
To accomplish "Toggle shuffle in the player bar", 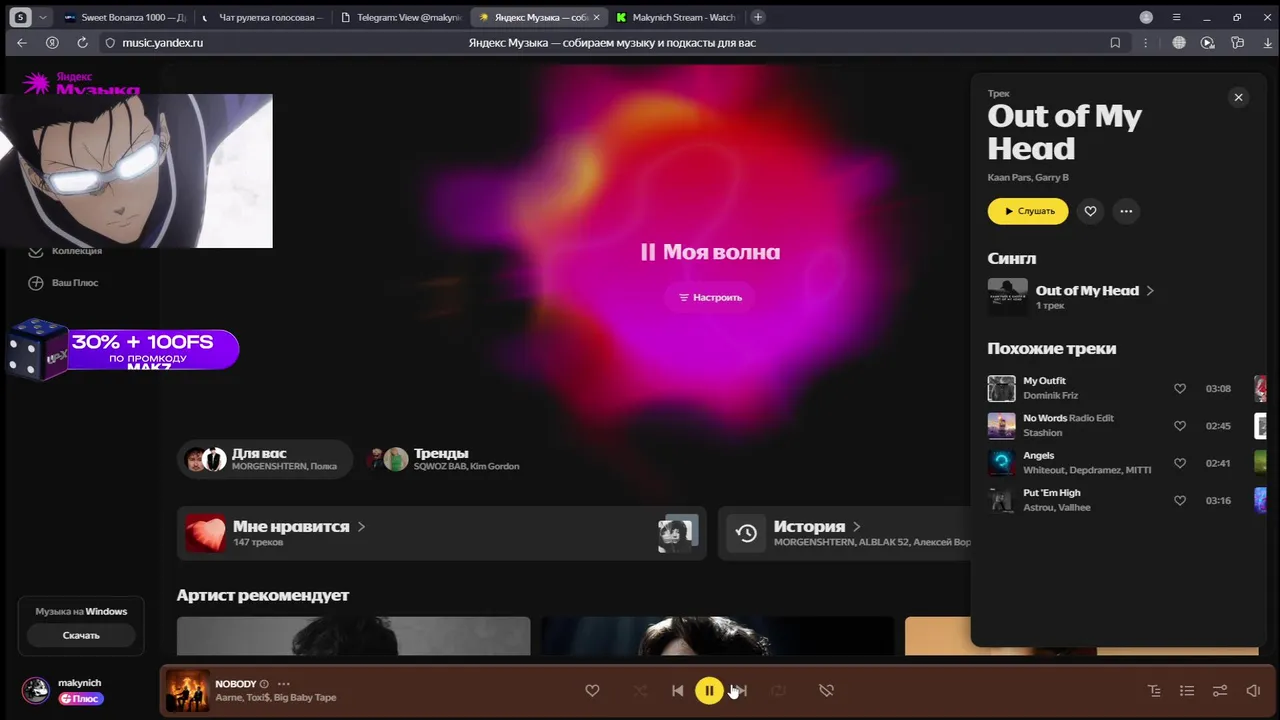I will tap(640, 691).
